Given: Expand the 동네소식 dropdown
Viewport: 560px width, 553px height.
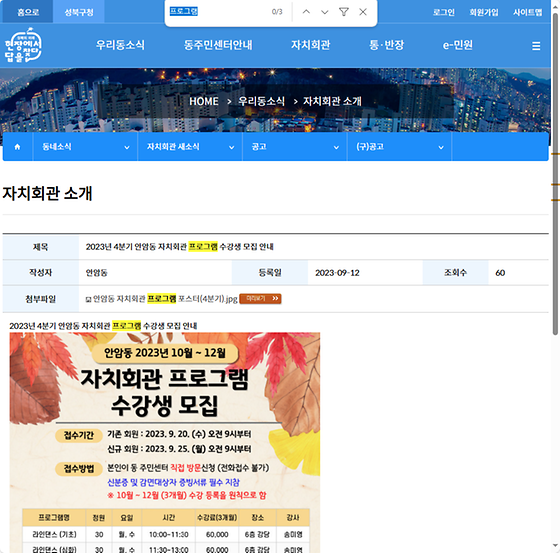Looking at the screenshot, I should tap(85, 147).
